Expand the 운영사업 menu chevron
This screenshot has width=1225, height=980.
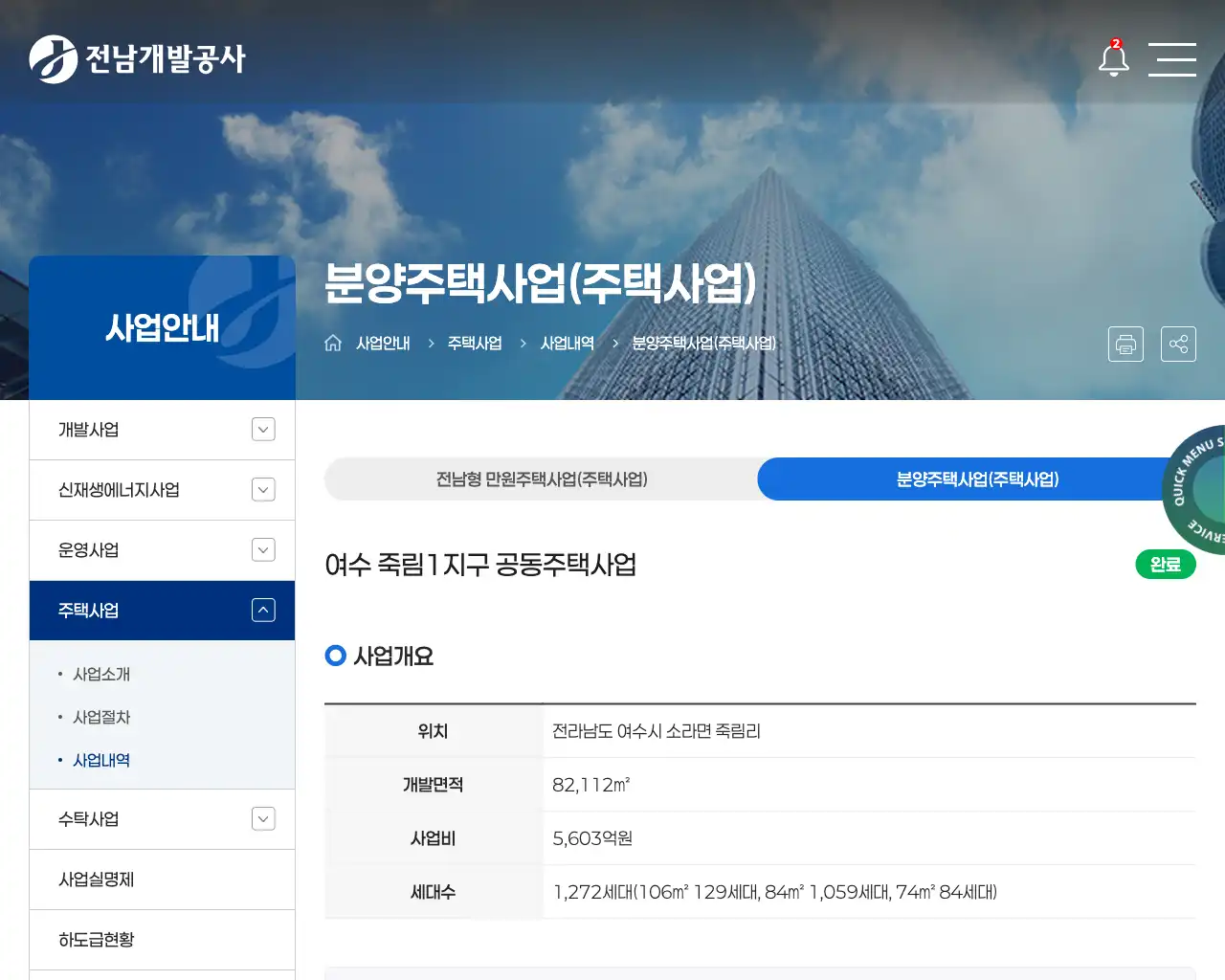[x=263, y=550]
